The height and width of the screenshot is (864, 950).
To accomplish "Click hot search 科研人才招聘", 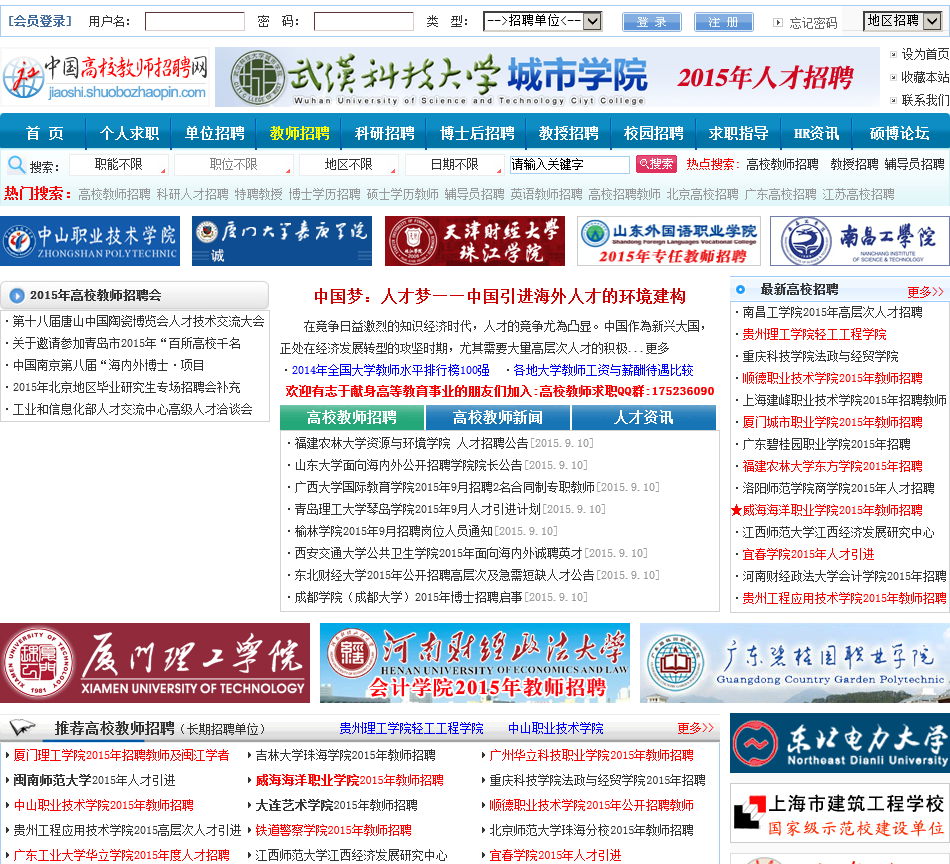I will [193, 194].
